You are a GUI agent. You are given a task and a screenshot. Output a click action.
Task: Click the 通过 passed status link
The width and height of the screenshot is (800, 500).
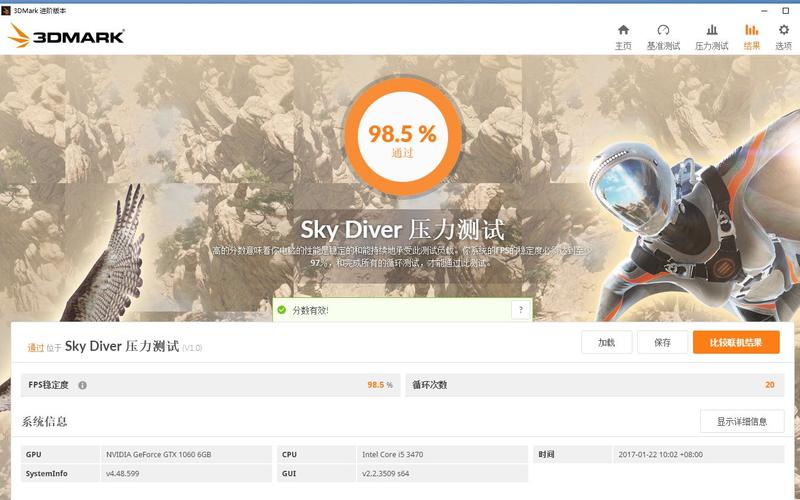[x=35, y=348]
